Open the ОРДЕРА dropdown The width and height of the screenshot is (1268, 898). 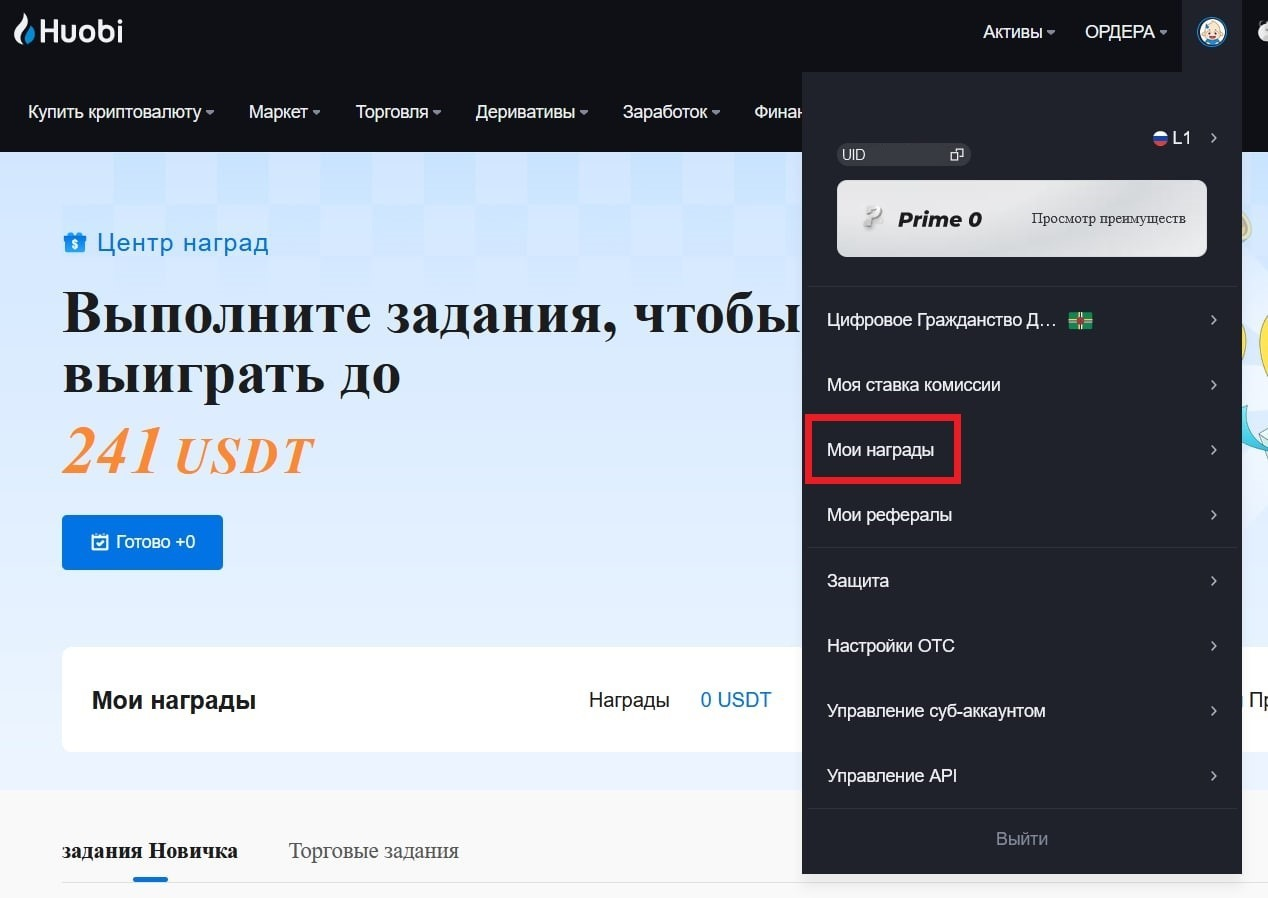(x=1126, y=32)
